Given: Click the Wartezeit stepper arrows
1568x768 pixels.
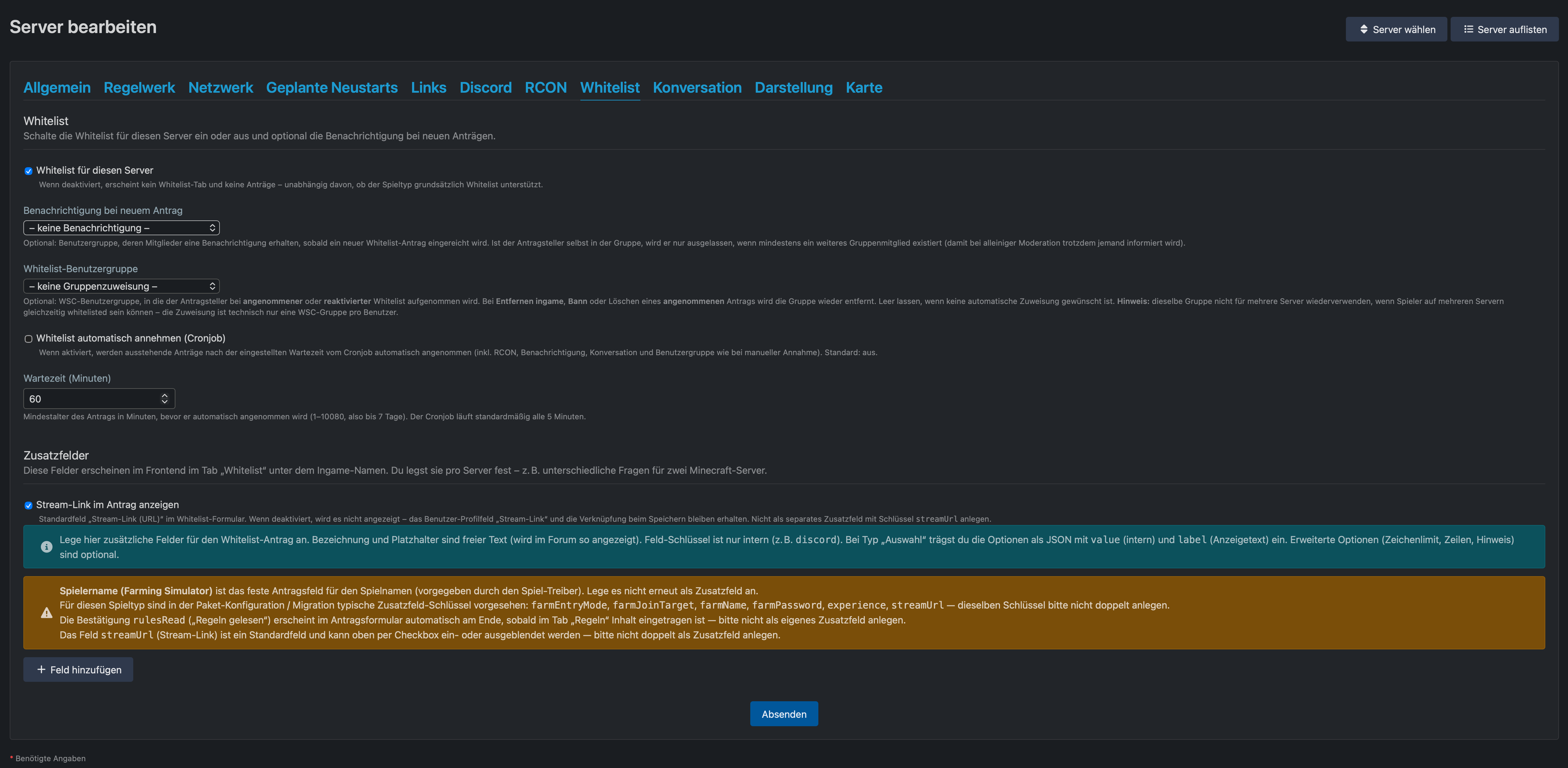Looking at the screenshot, I should 164,399.
